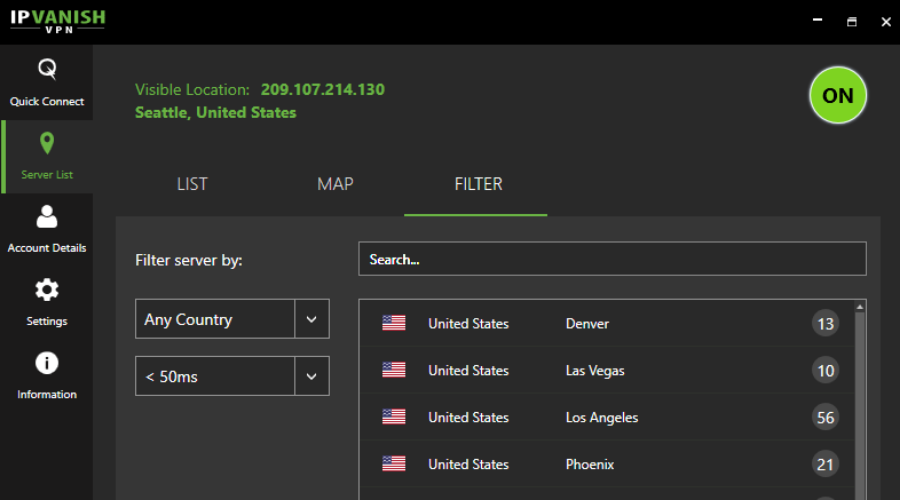This screenshot has width=900, height=500.
Task: Expand the Any Country dropdown
Action: point(215,320)
